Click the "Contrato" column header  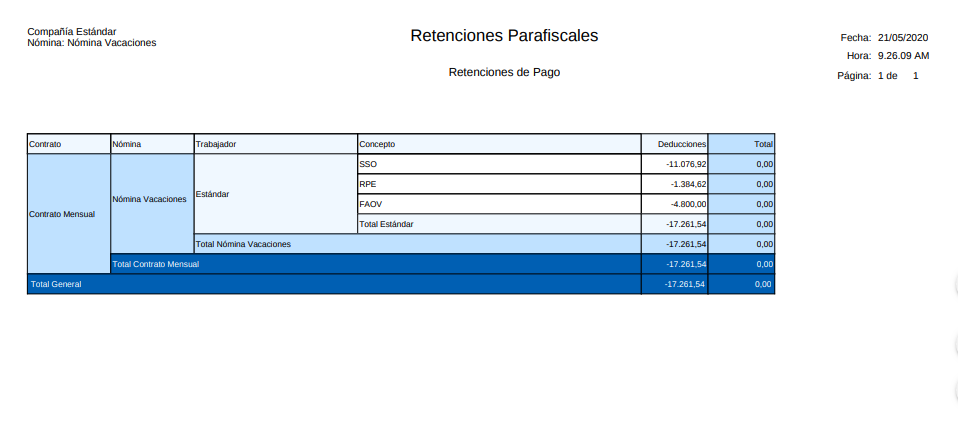(x=69, y=144)
